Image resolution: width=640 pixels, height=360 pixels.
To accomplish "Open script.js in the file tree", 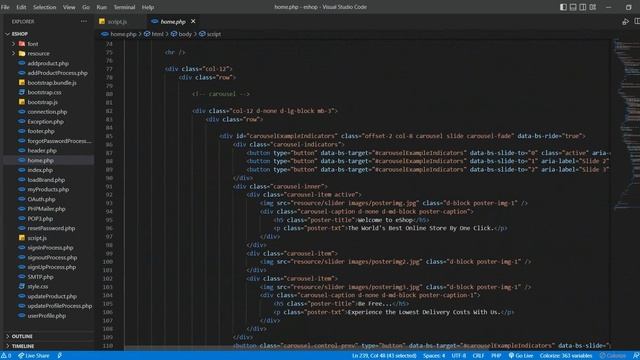I will pyautogui.click(x=37, y=238).
